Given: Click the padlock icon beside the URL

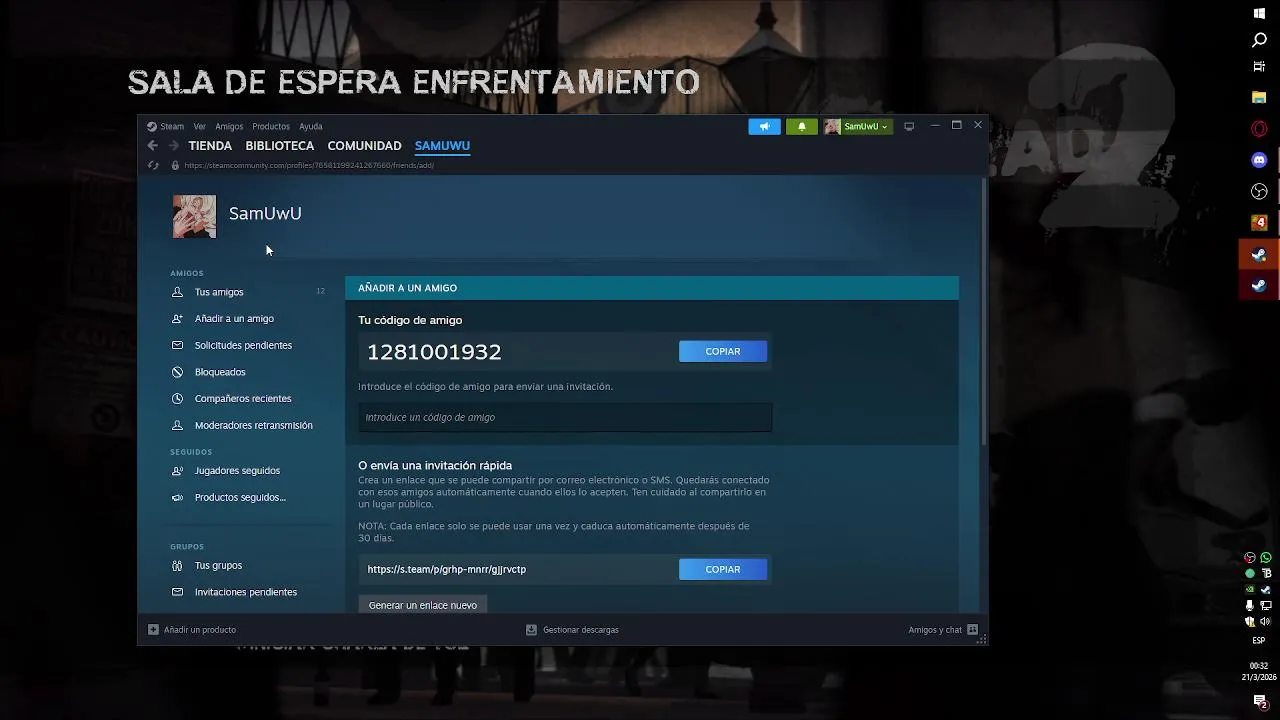Looking at the screenshot, I should click(175, 165).
